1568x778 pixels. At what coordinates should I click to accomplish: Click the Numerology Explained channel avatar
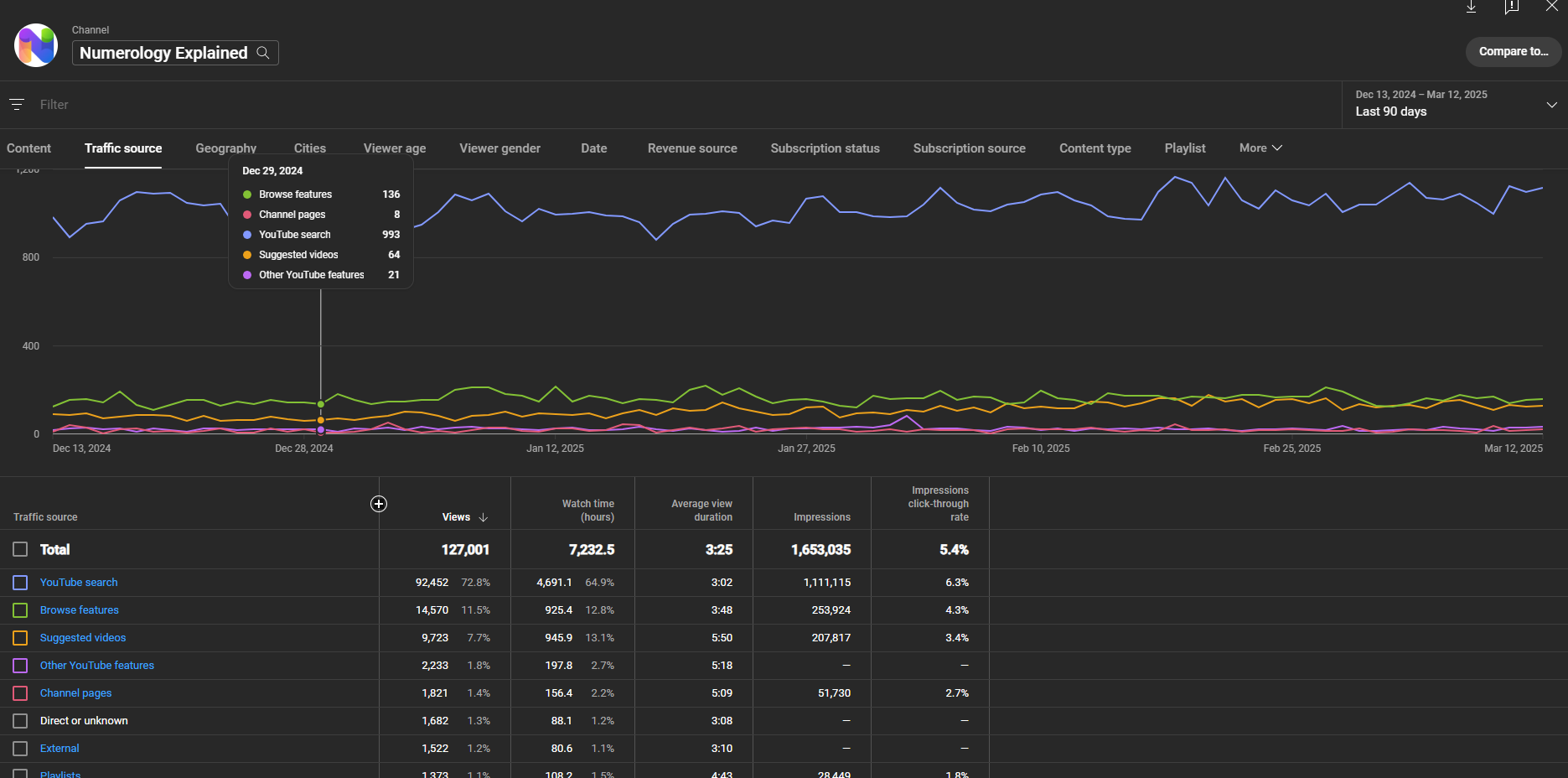click(36, 45)
